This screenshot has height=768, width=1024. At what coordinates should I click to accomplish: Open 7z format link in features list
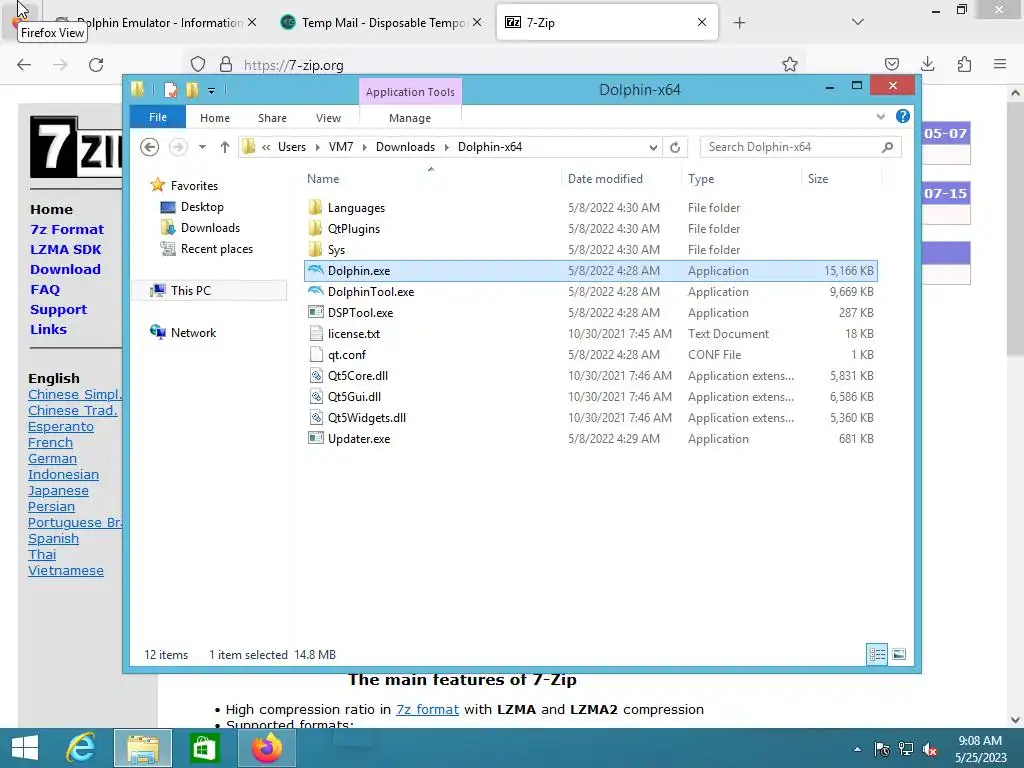click(x=428, y=709)
